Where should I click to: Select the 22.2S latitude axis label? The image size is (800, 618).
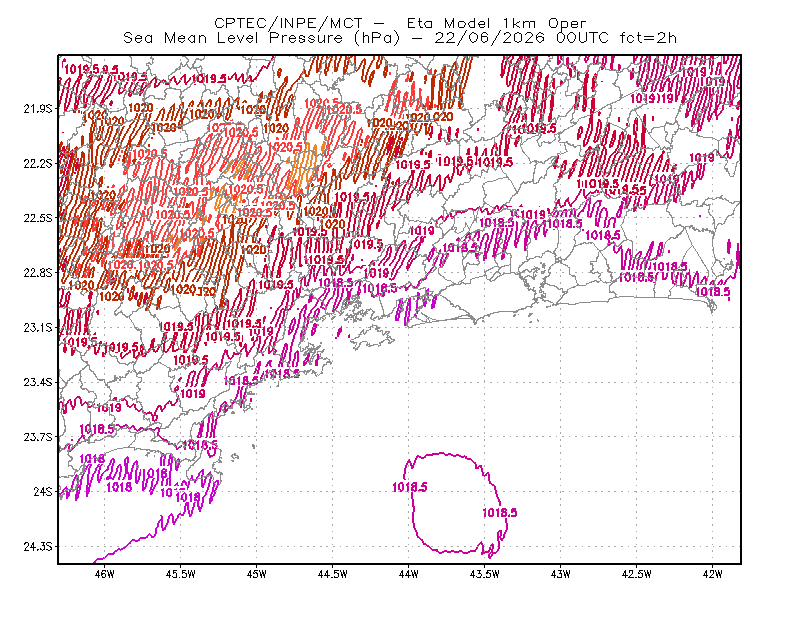pos(38,163)
